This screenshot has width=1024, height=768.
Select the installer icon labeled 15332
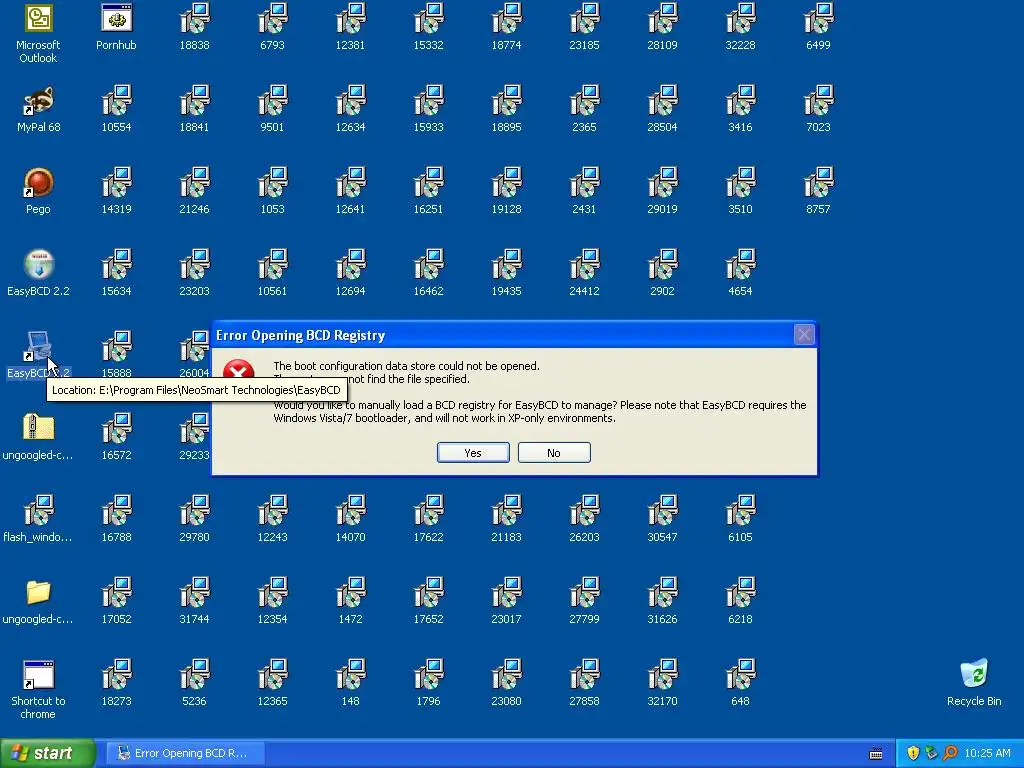coord(428,18)
